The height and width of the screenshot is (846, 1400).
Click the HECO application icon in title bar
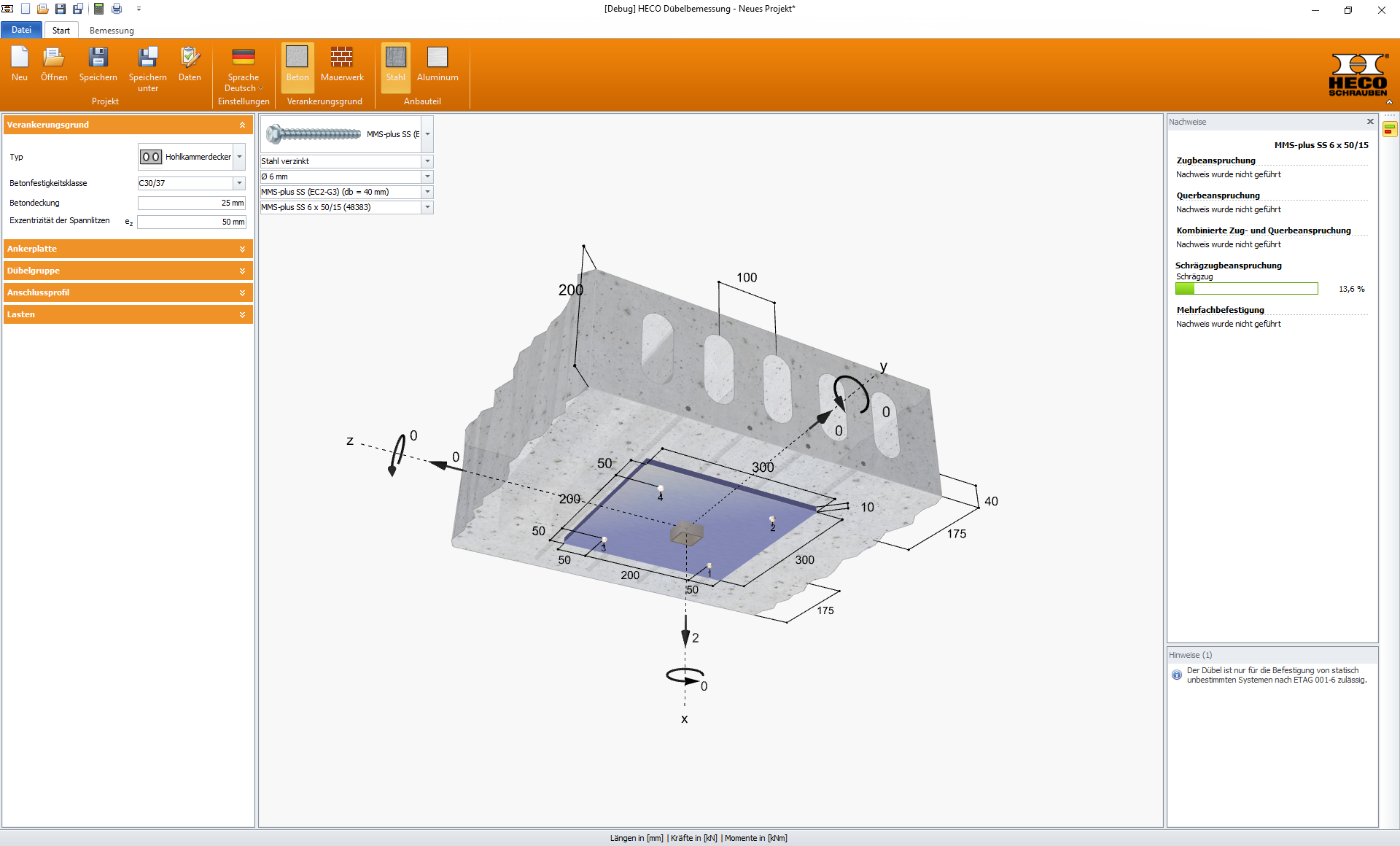[x=7, y=9]
